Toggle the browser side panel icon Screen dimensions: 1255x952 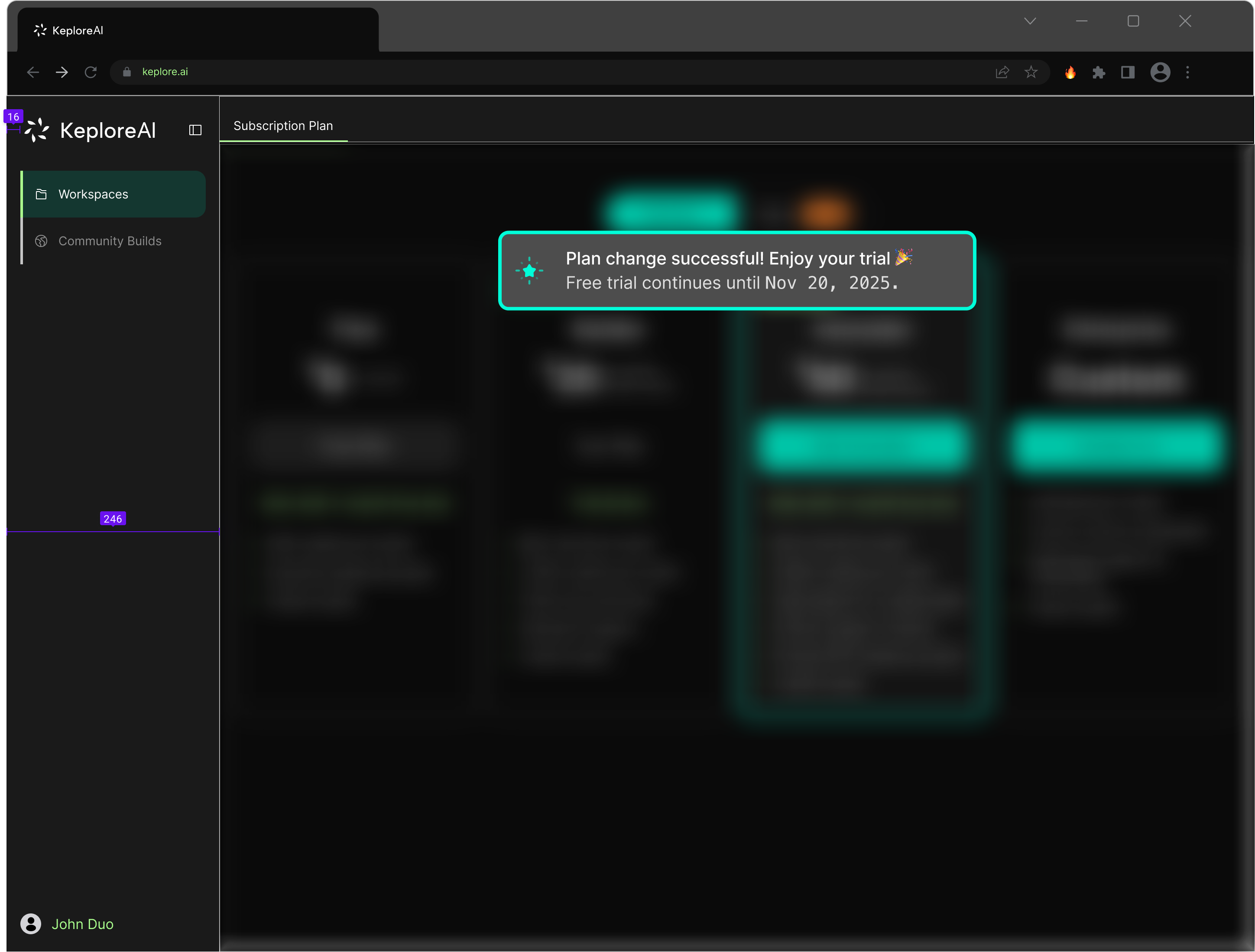click(x=1128, y=72)
